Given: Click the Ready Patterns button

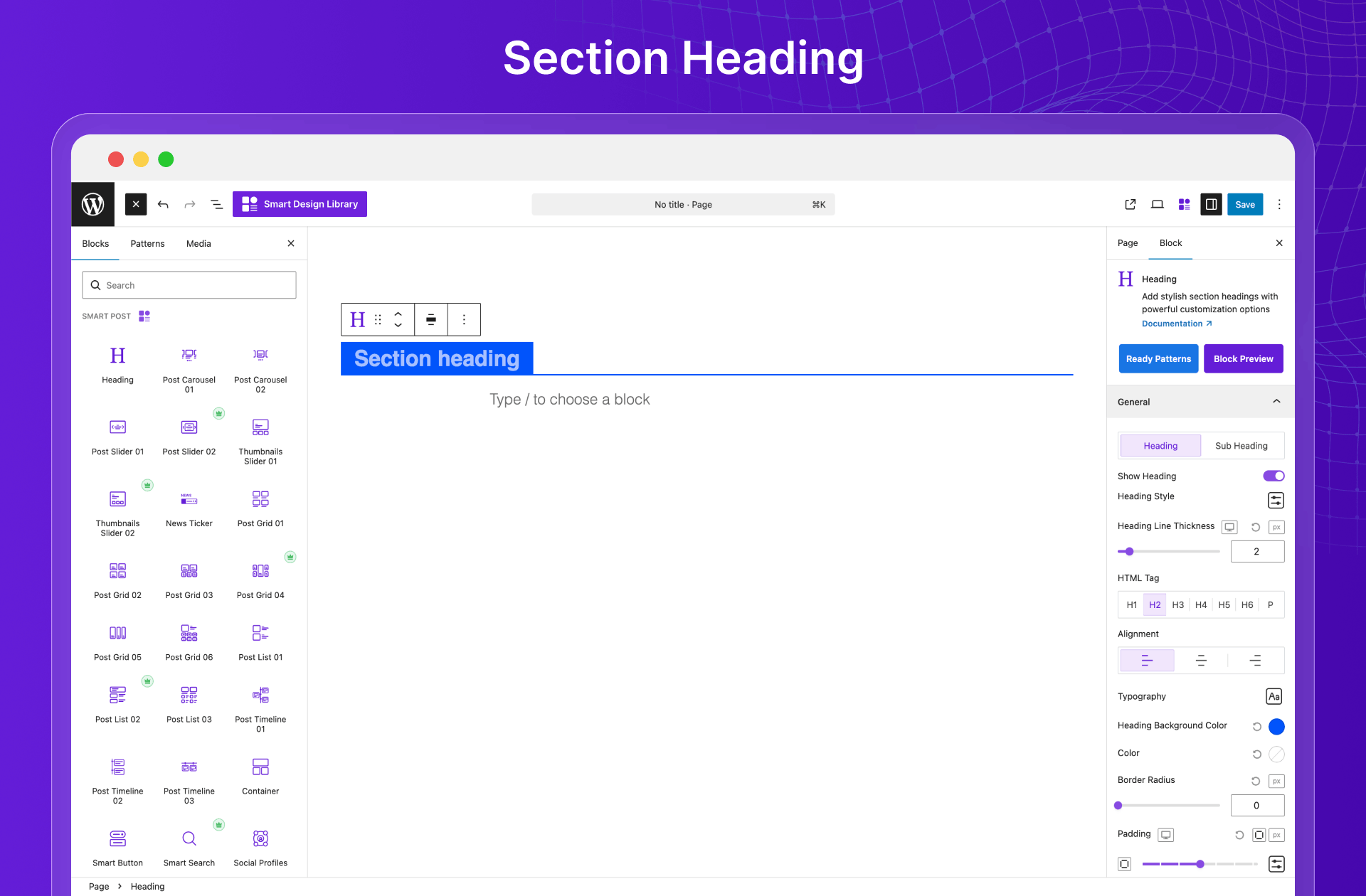Looking at the screenshot, I should click(1158, 358).
